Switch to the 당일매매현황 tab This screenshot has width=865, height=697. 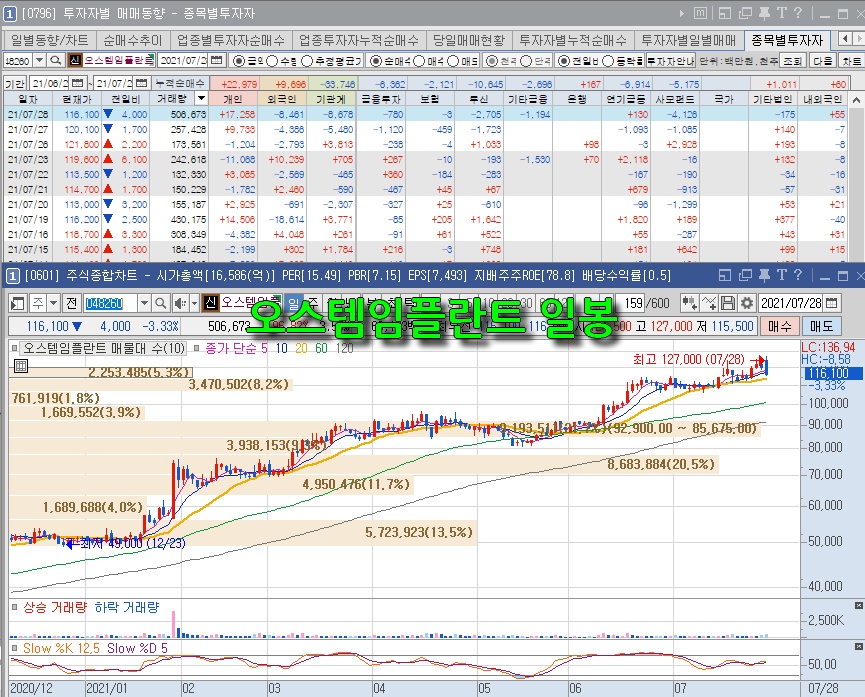(x=469, y=40)
